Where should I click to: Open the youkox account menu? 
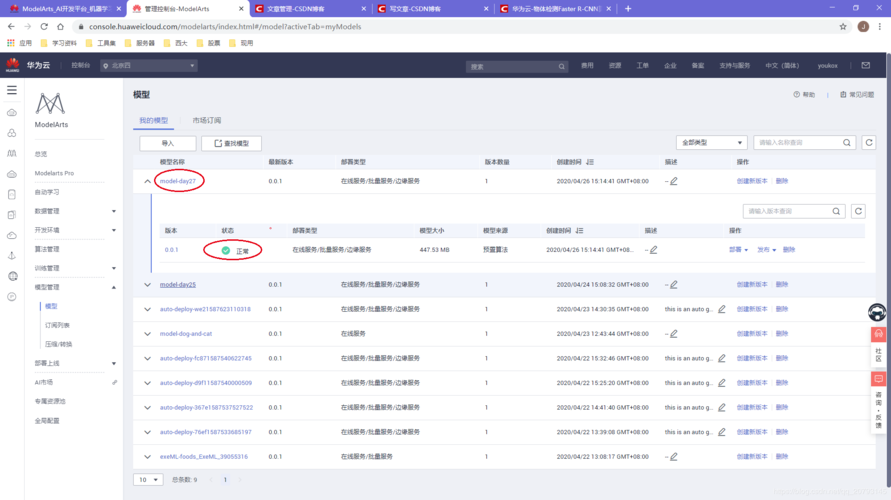827,66
